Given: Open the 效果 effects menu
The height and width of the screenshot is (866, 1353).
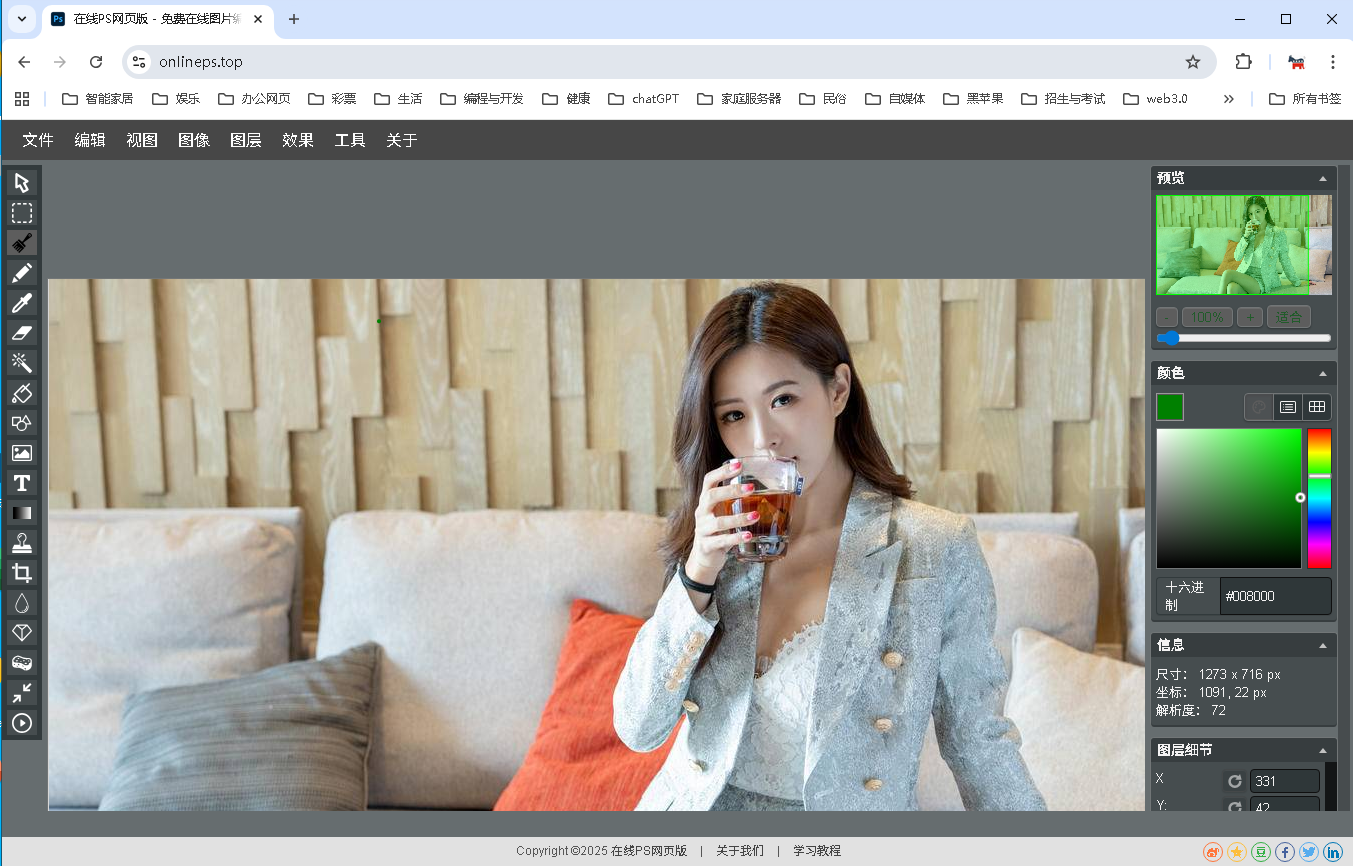Looking at the screenshot, I should click(298, 141).
